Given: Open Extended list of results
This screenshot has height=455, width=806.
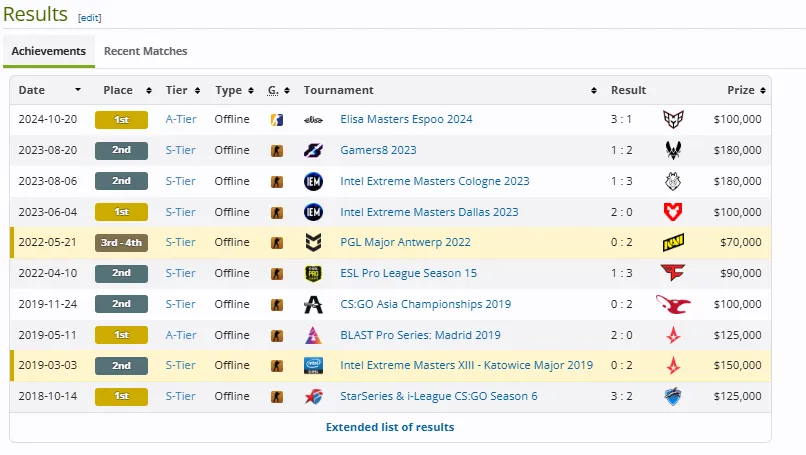Looking at the screenshot, I should pos(390,427).
